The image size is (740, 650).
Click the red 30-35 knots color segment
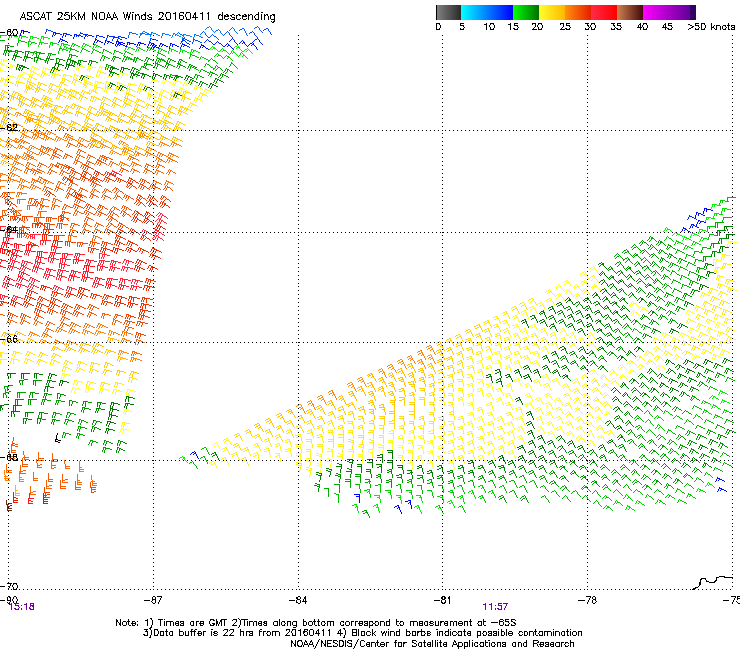604,12
